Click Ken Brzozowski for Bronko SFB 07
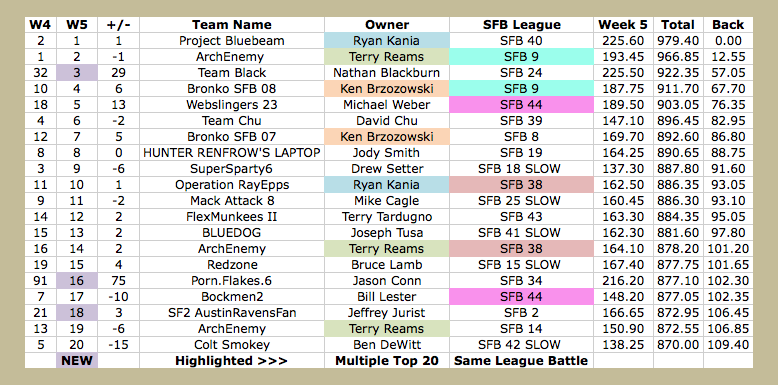The width and height of the screenshot is (778, 385). [x=387, y=136]
